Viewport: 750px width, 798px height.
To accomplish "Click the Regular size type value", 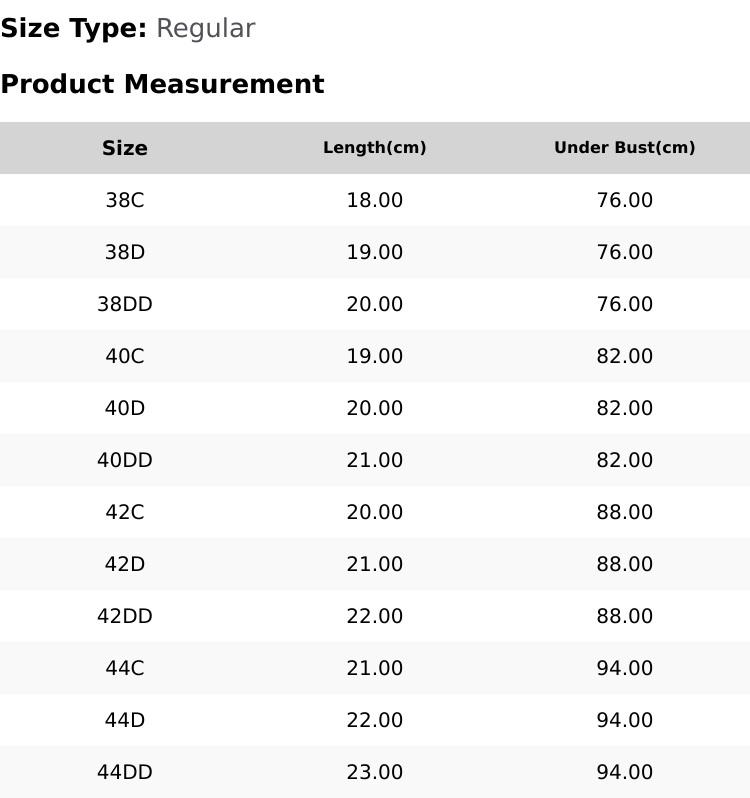I will (206, 29).
